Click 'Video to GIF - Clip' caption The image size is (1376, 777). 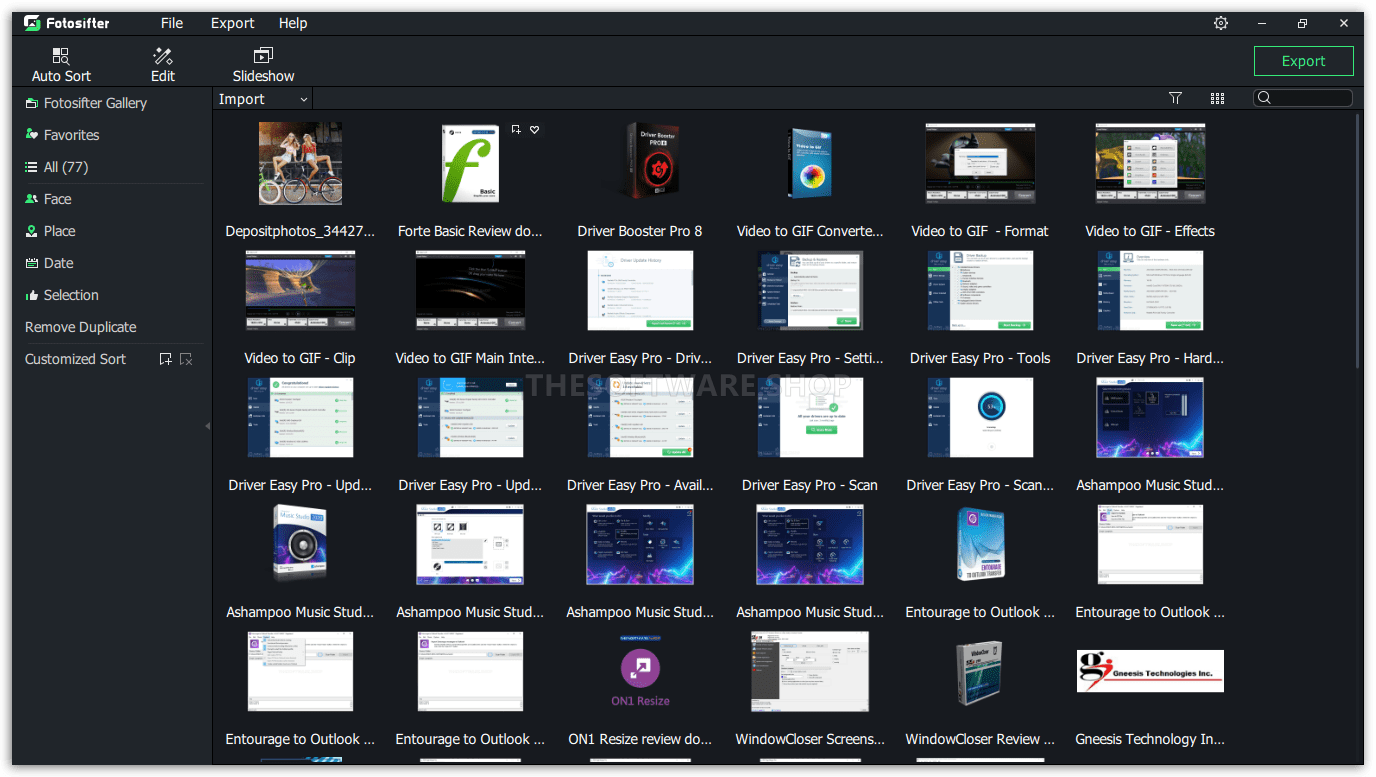click(300, 358)
